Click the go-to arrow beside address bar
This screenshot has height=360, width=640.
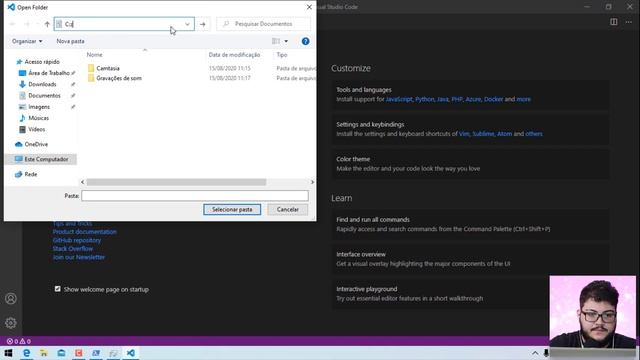(x=202, y=24)
